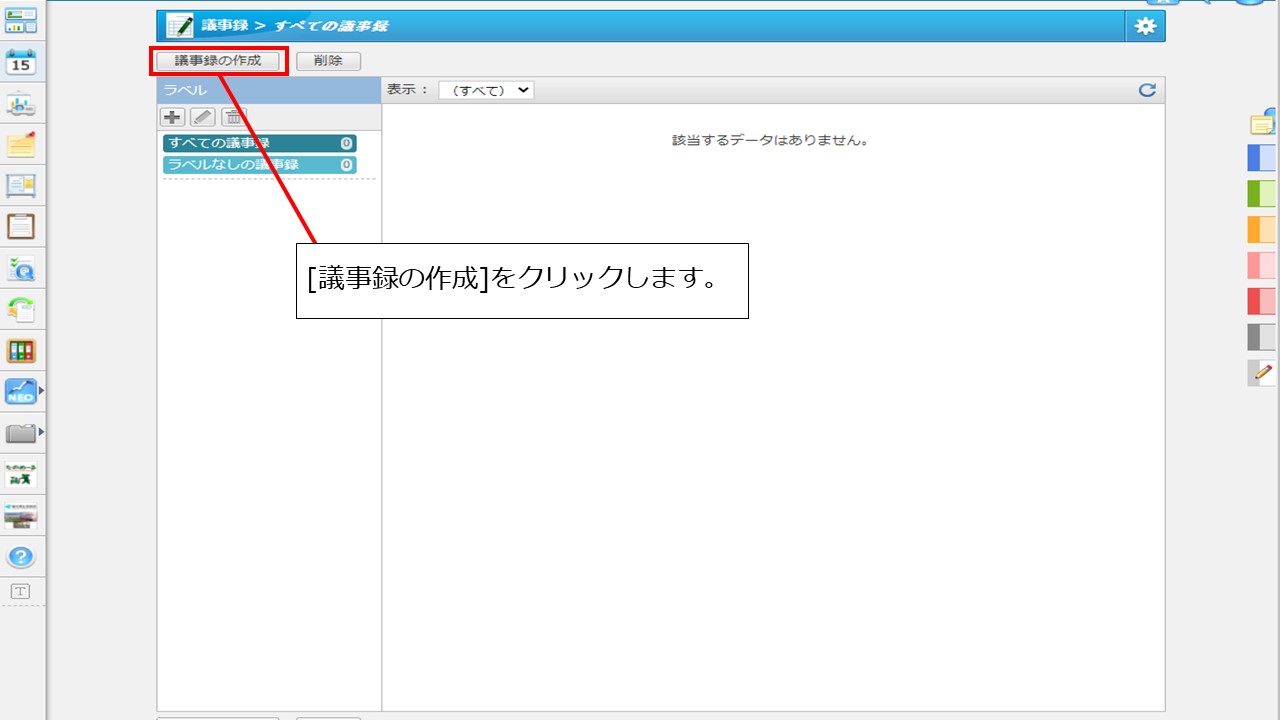1280x720 pixels.
Task: Open the portal dashboard icon in sidebar
Action: [21, 20]
